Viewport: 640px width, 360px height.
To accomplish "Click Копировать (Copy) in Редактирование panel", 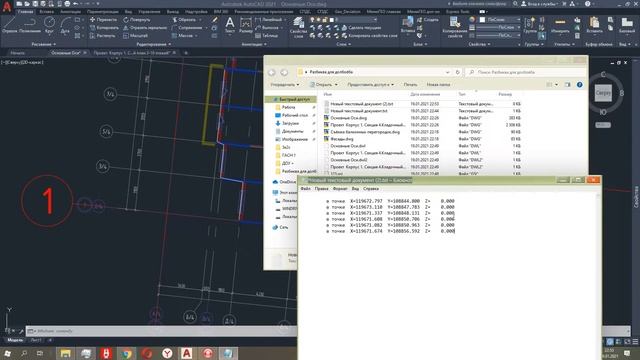I will pyautogui.click(x=104, y=28).
